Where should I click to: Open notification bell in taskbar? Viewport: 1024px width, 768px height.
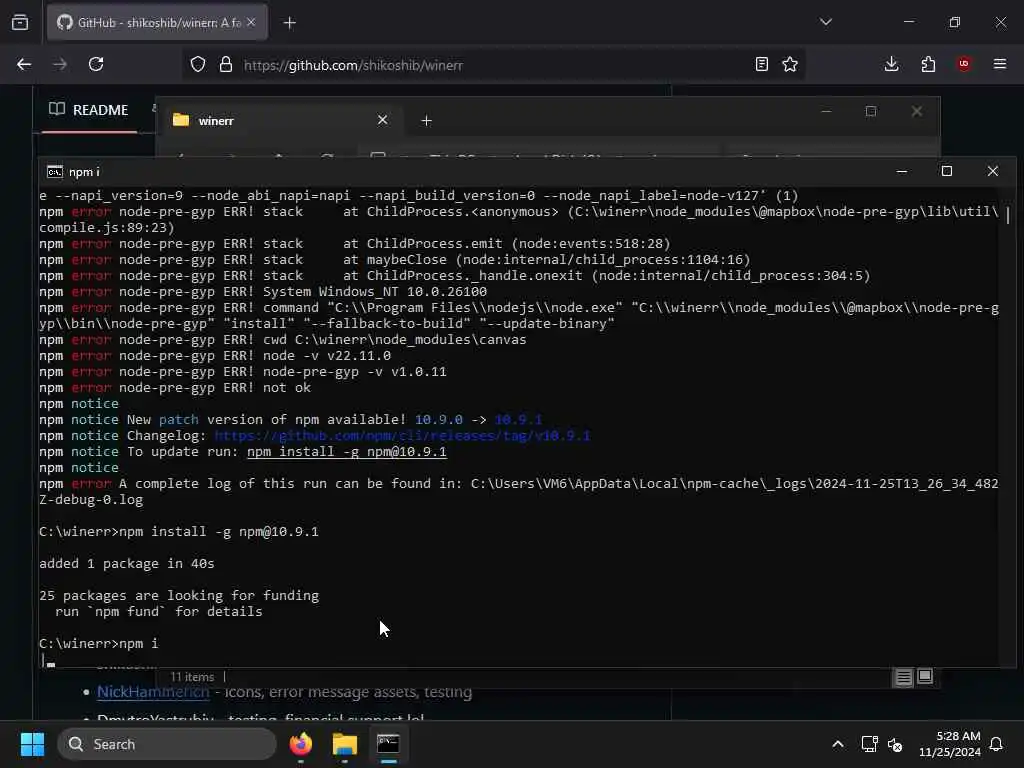click(x=996, y=744)
